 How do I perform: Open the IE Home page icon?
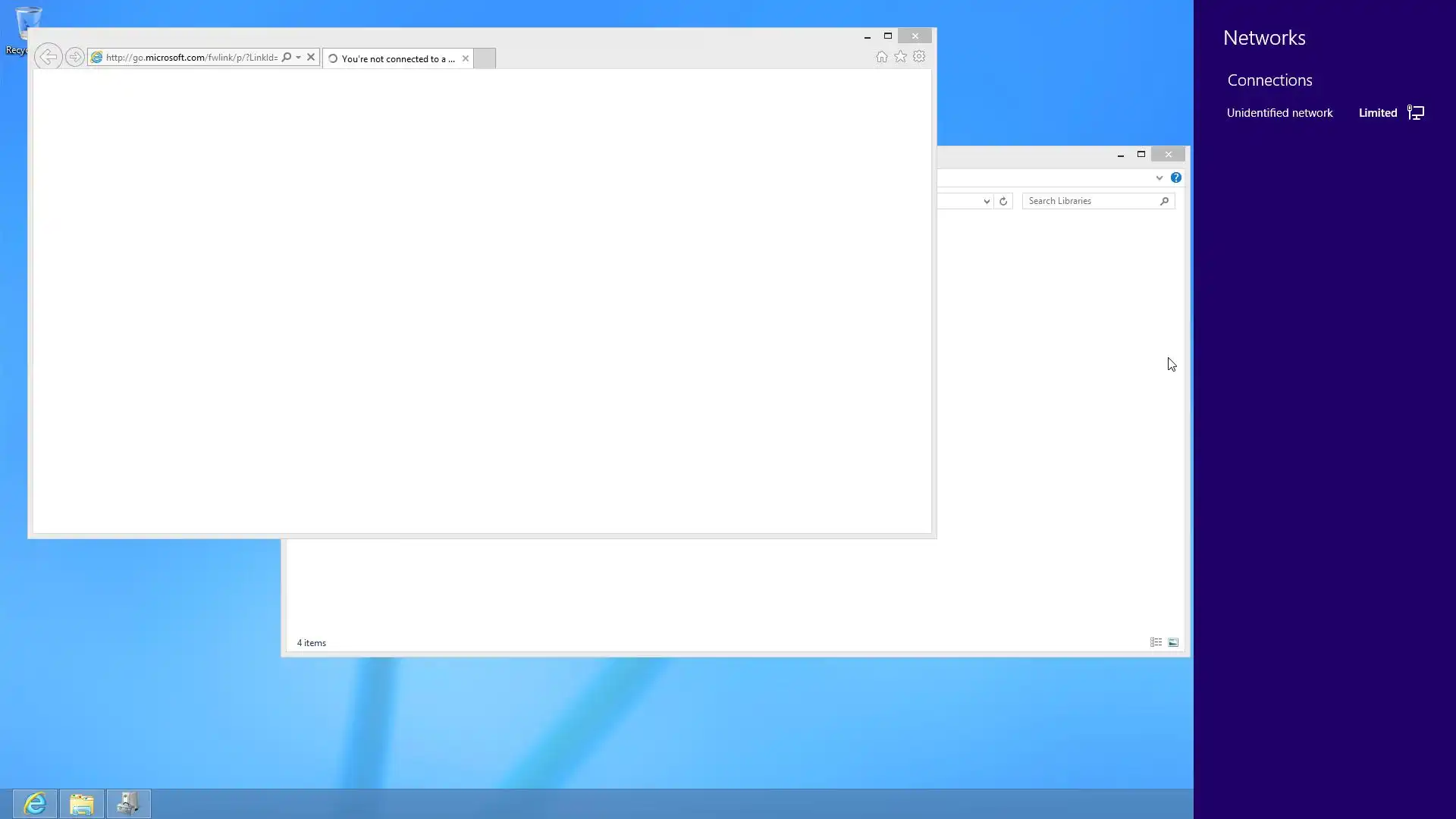coord(881,57)
